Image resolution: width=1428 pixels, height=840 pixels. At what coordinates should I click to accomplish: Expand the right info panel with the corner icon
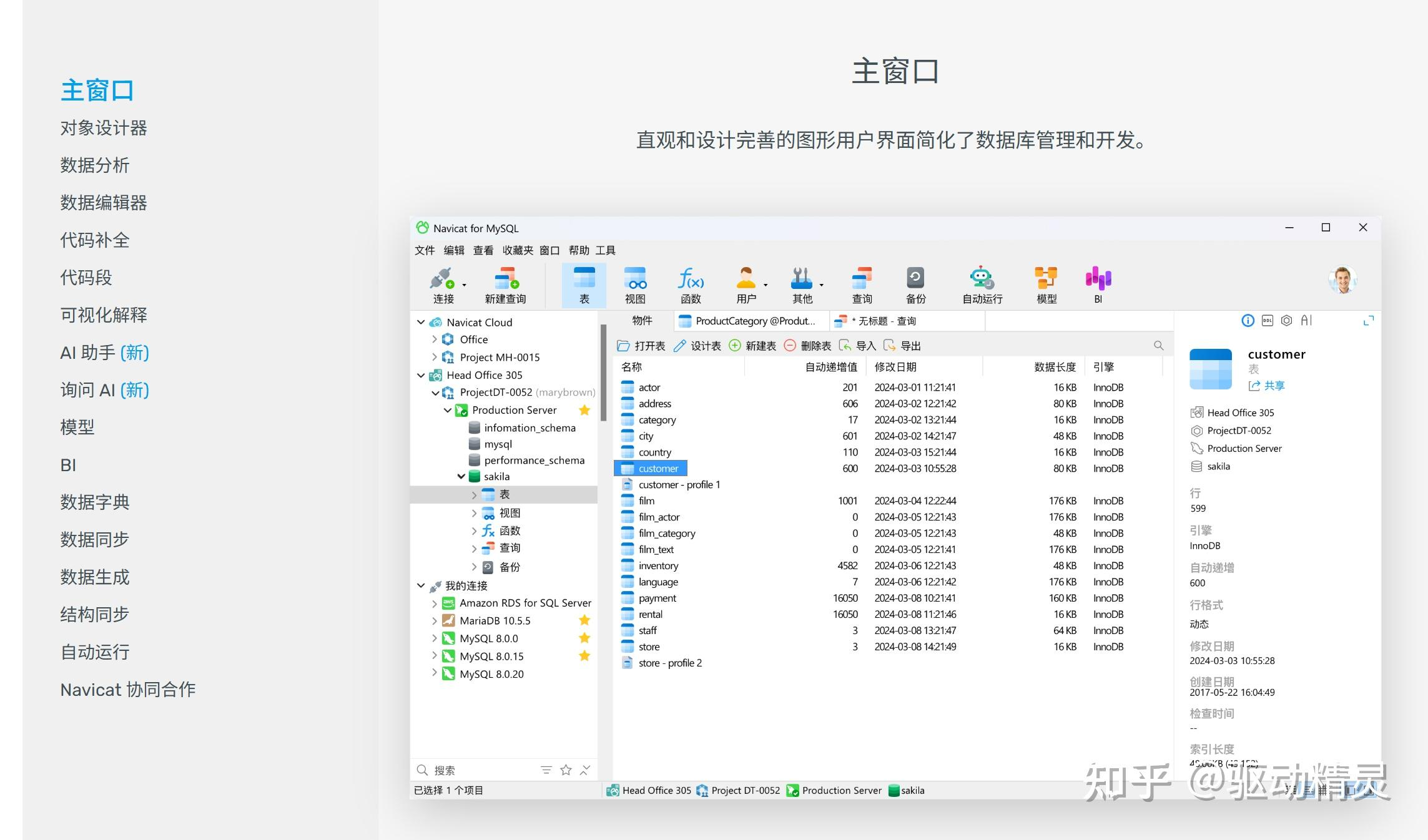[1369, 321]
